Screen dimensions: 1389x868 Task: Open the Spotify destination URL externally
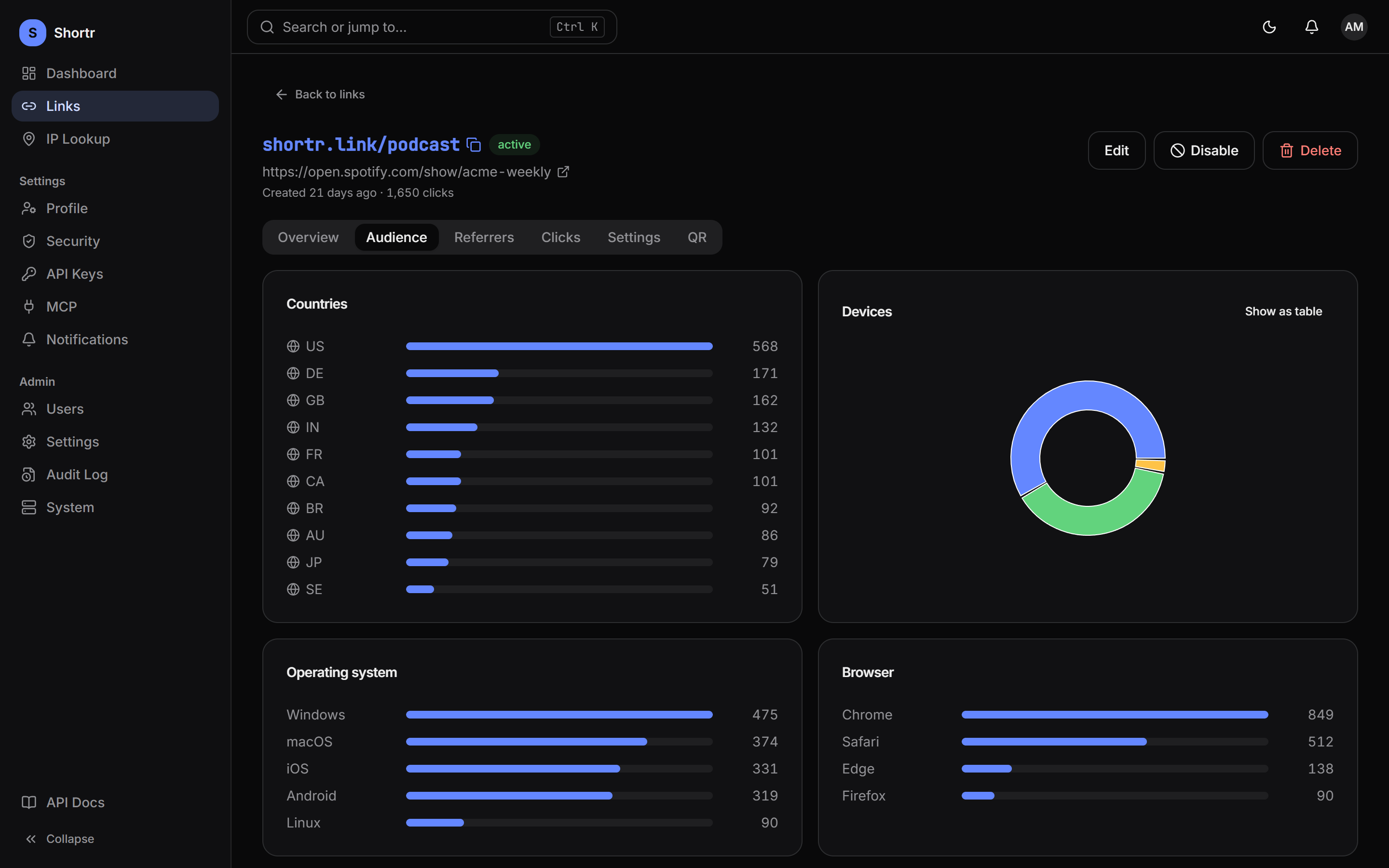pyautogui.click(x=563, y=172)
